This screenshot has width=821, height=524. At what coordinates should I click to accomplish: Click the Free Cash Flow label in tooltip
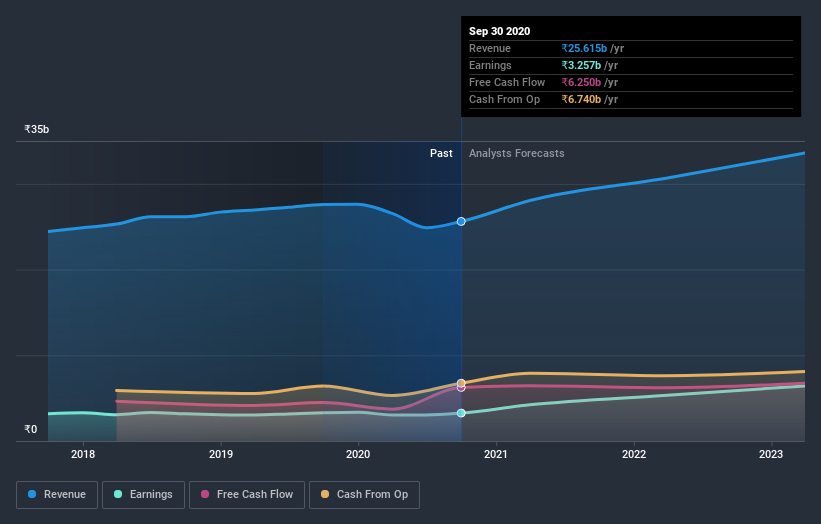point(507,82)
